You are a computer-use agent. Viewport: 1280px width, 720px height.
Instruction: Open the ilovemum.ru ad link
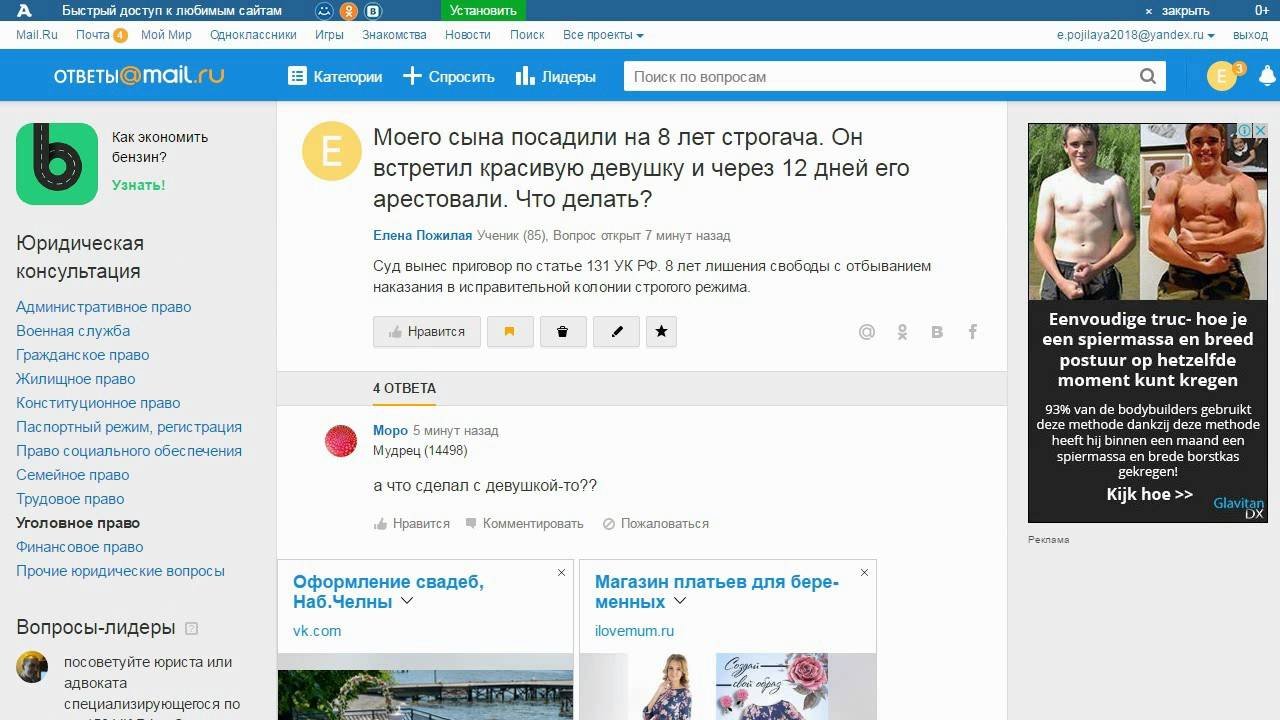[634, 631]
